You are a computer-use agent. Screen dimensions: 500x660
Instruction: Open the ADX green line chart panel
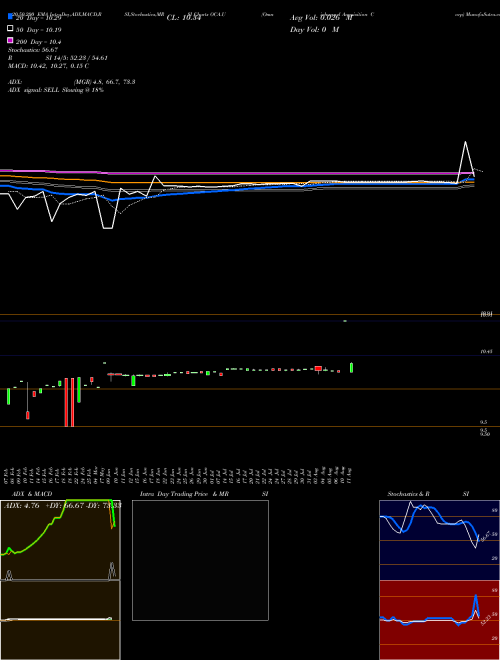[60, 540]
